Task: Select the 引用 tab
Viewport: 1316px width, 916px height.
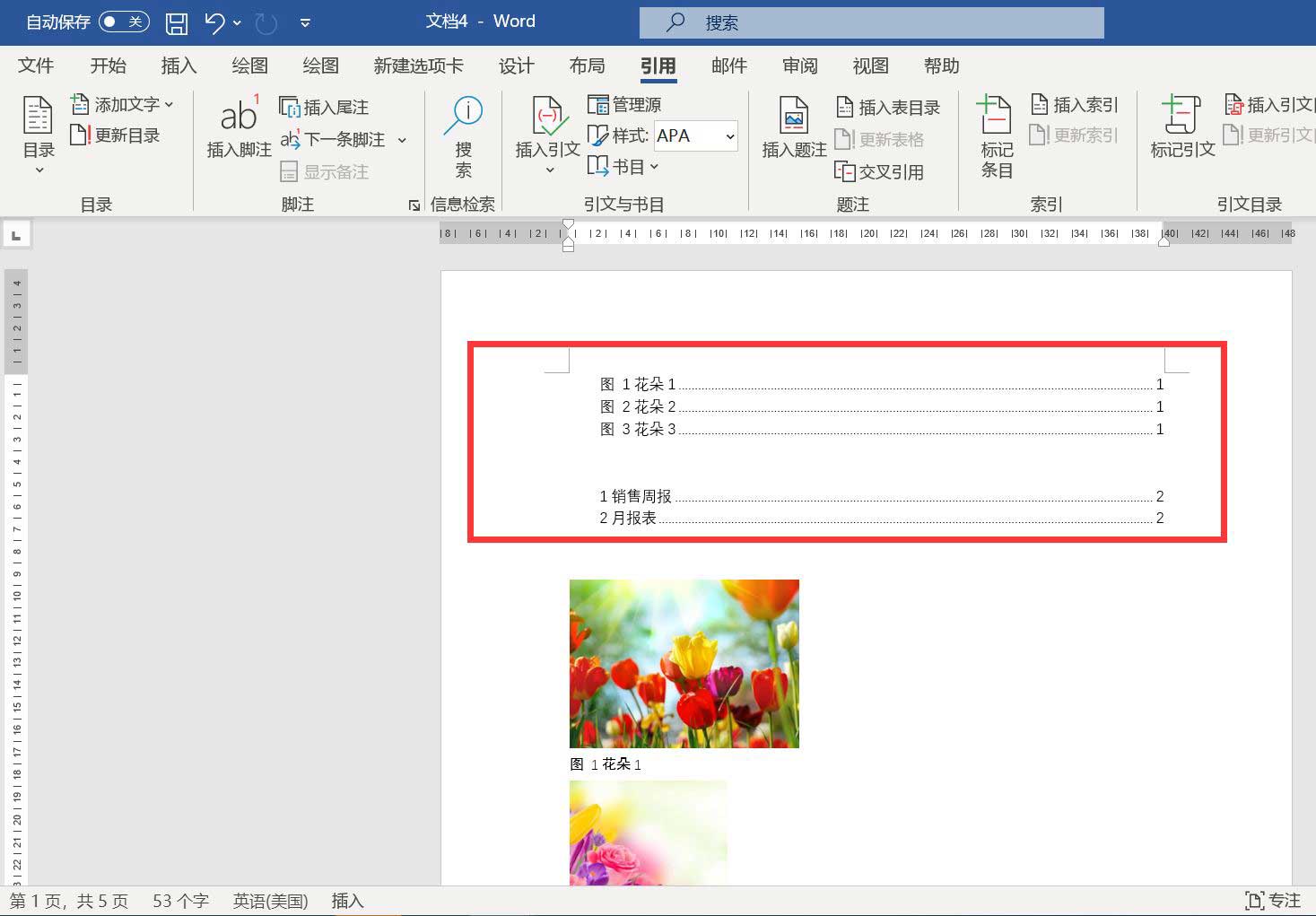Action: click(658, 65)
